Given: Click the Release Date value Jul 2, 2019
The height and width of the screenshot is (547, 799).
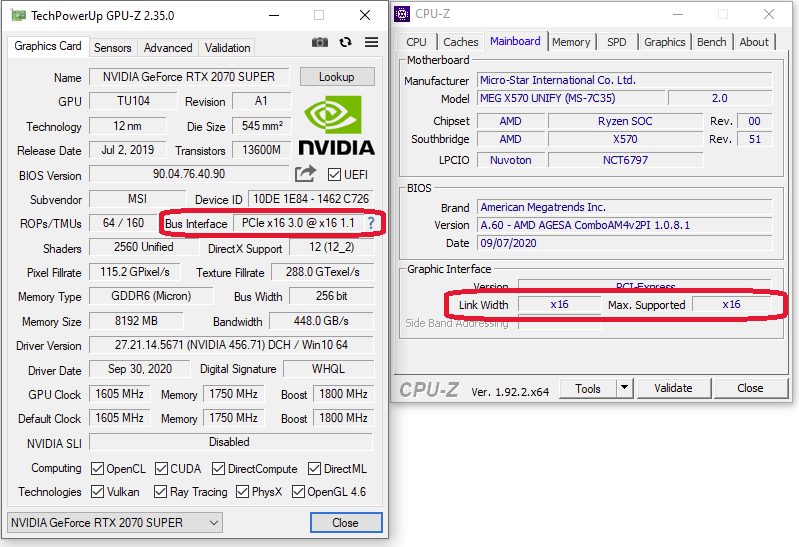Looking at the screenshot, I should [127, 150].
